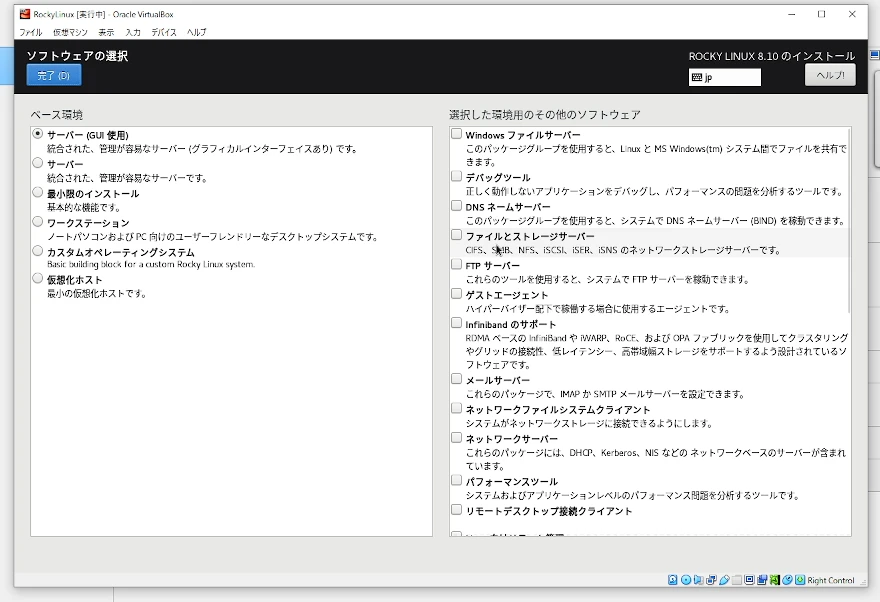The image size is (880, 602).
Task: Enable the ネットワークサーバー checkbox
Action: 456,438
